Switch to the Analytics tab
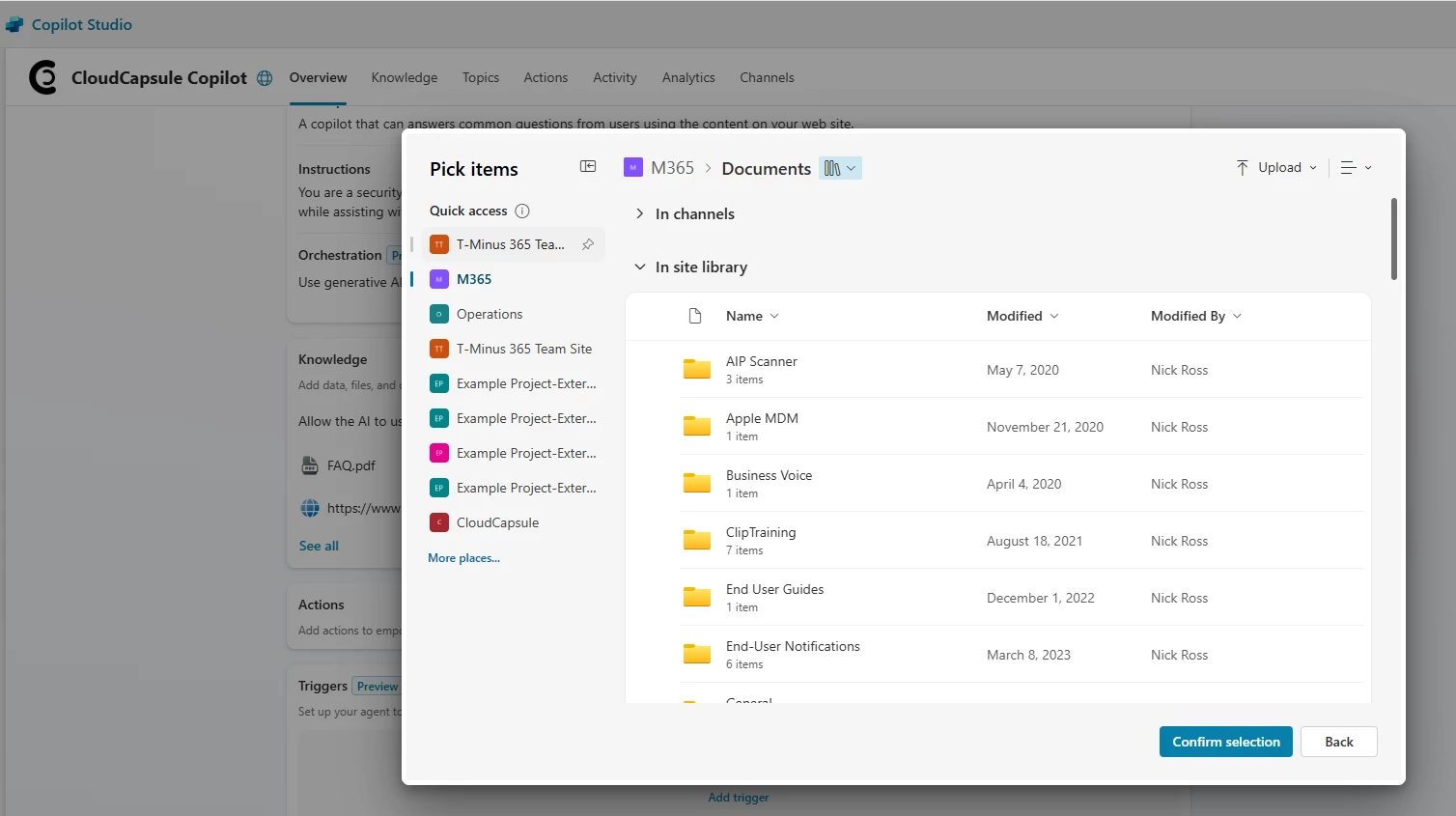Screen dimensions: 1456x816 (x=688, y=77)
